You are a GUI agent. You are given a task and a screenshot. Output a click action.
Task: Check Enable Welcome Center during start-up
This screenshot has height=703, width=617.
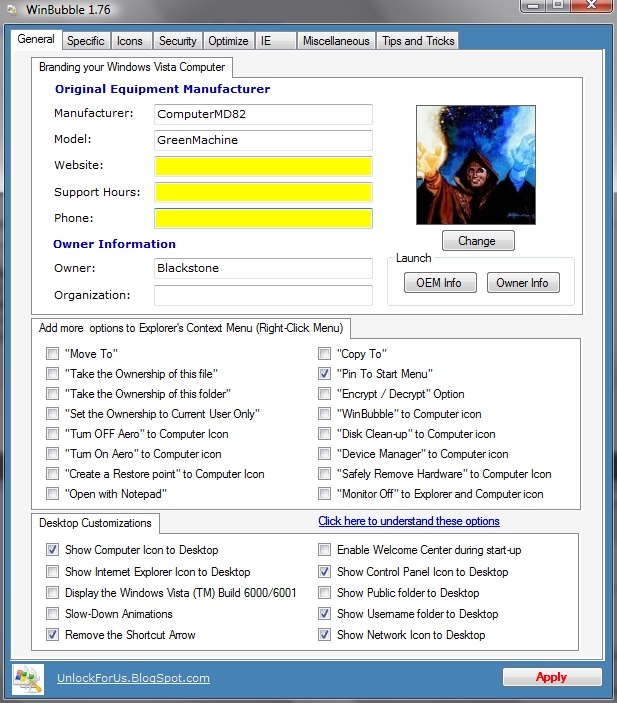click(324, 550)
